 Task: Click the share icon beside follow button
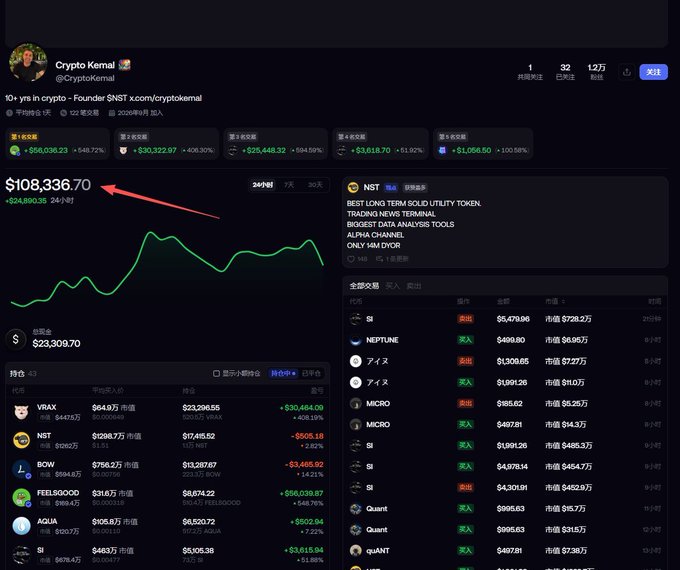click(x=626, y=72)
